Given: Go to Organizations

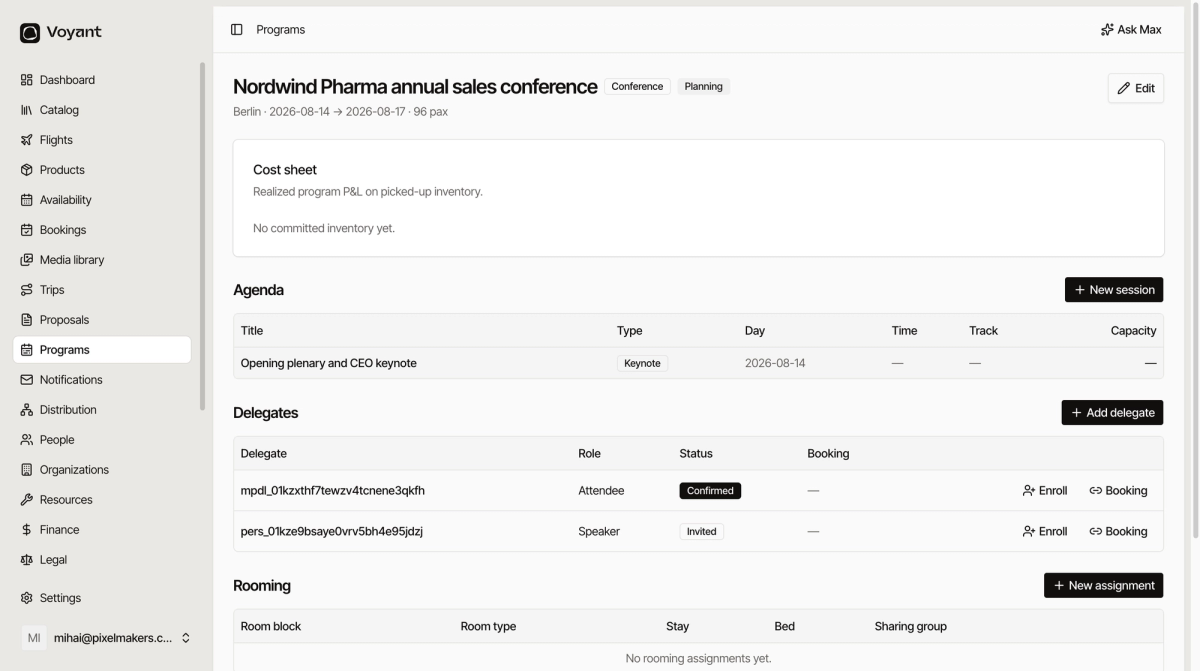Looking at the screenshot, I should pos(102,470).
